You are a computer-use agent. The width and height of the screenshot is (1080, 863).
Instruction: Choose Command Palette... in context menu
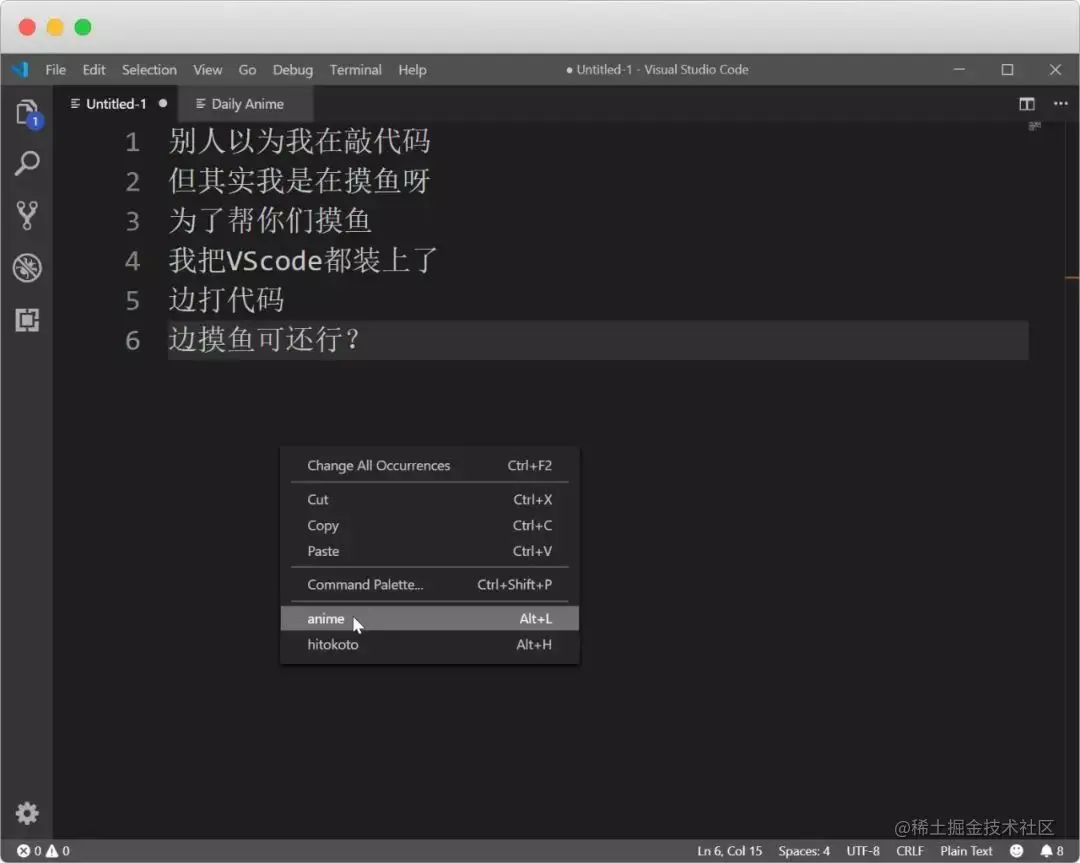coord(430,585)
